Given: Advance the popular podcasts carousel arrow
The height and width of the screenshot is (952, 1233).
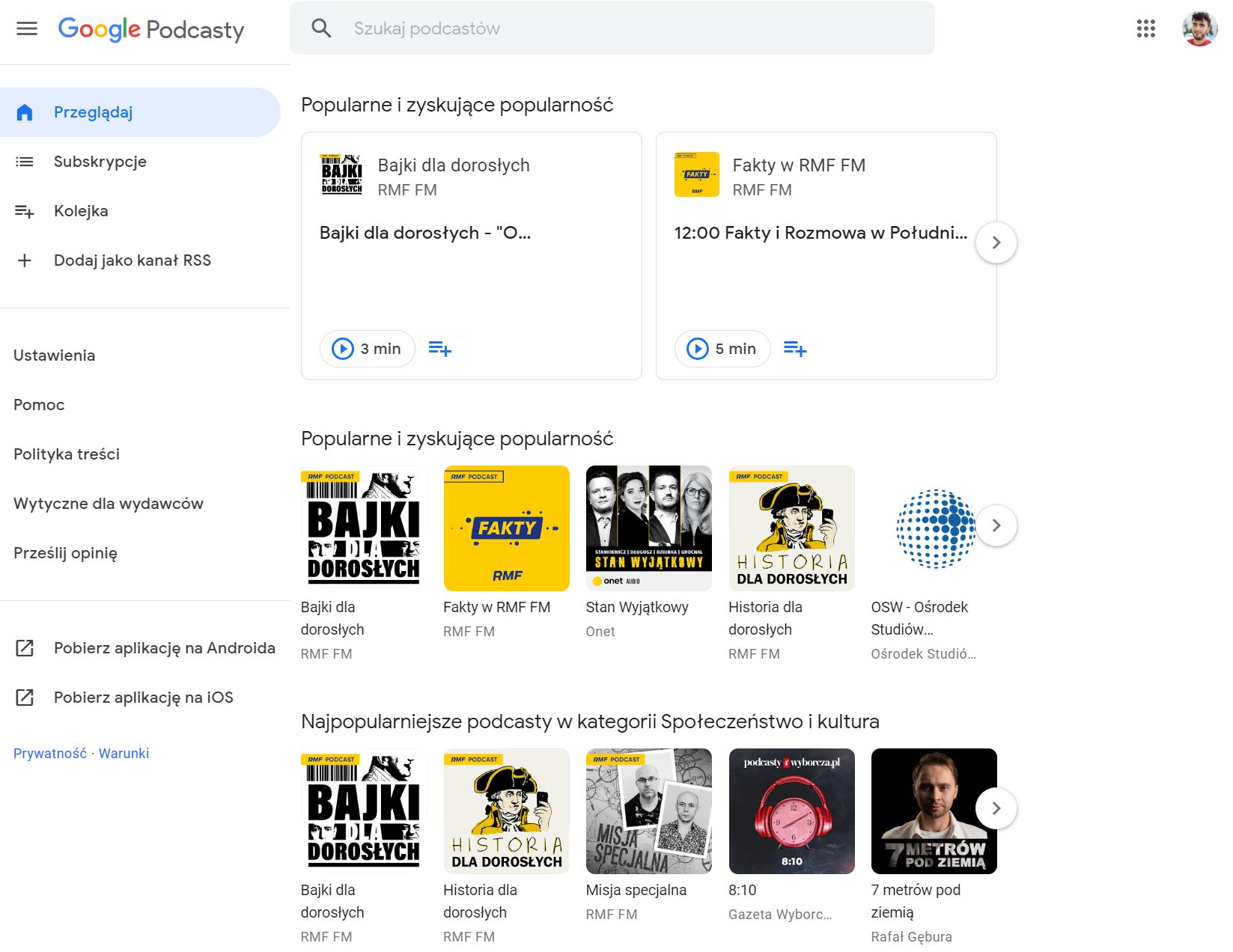Looking at the screenshot, I should coord(996,525).
